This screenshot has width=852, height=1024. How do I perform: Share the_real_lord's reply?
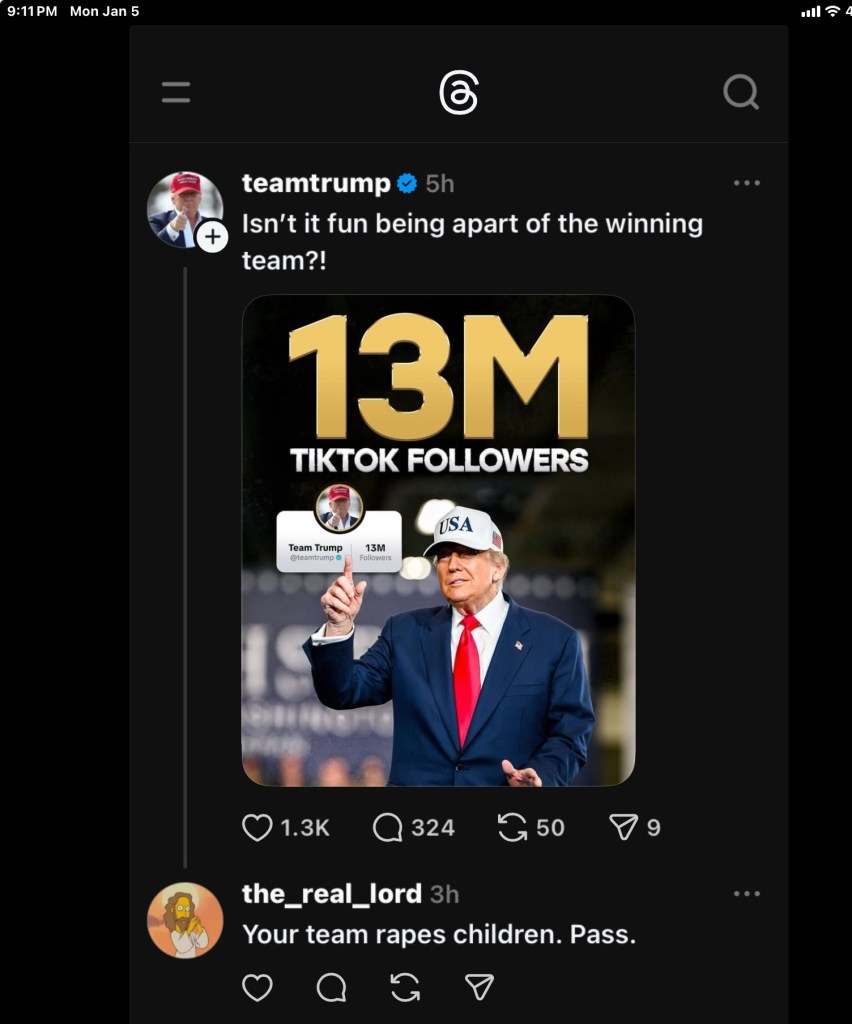click(x=480, y=988)
